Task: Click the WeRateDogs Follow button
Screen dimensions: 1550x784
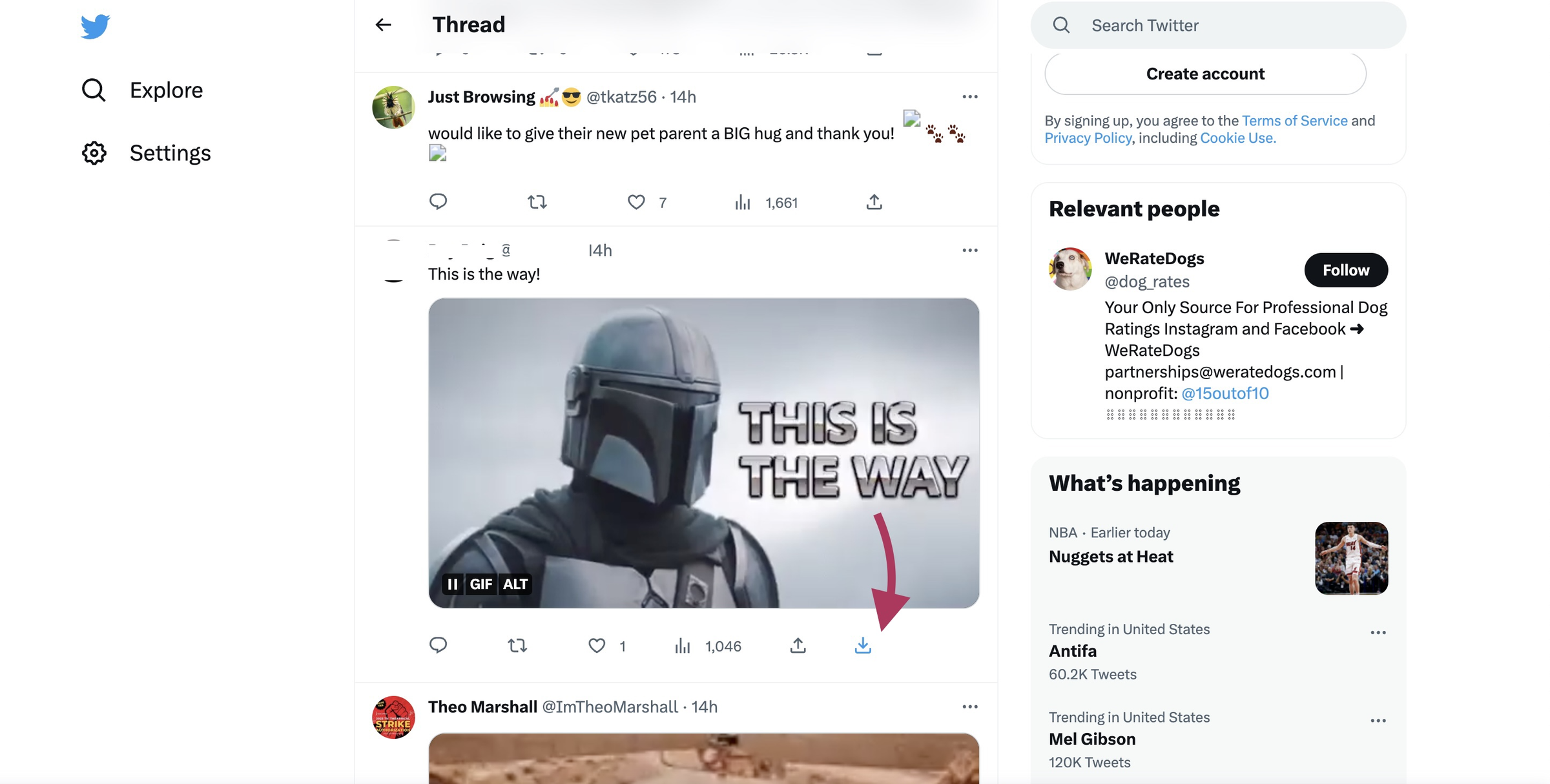Action: (1346, 270)
